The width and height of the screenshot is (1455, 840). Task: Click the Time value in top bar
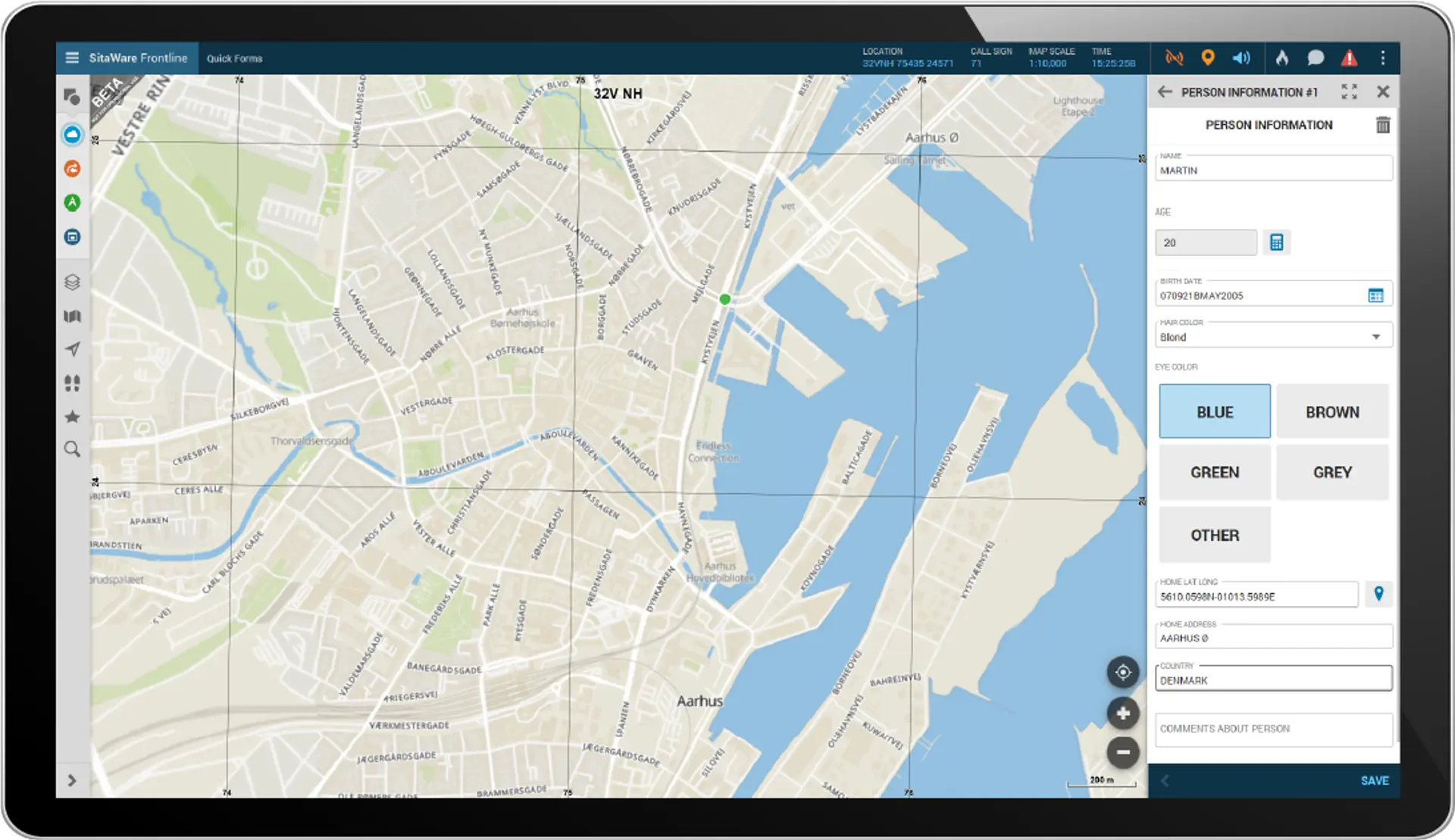coord(1113,64)
